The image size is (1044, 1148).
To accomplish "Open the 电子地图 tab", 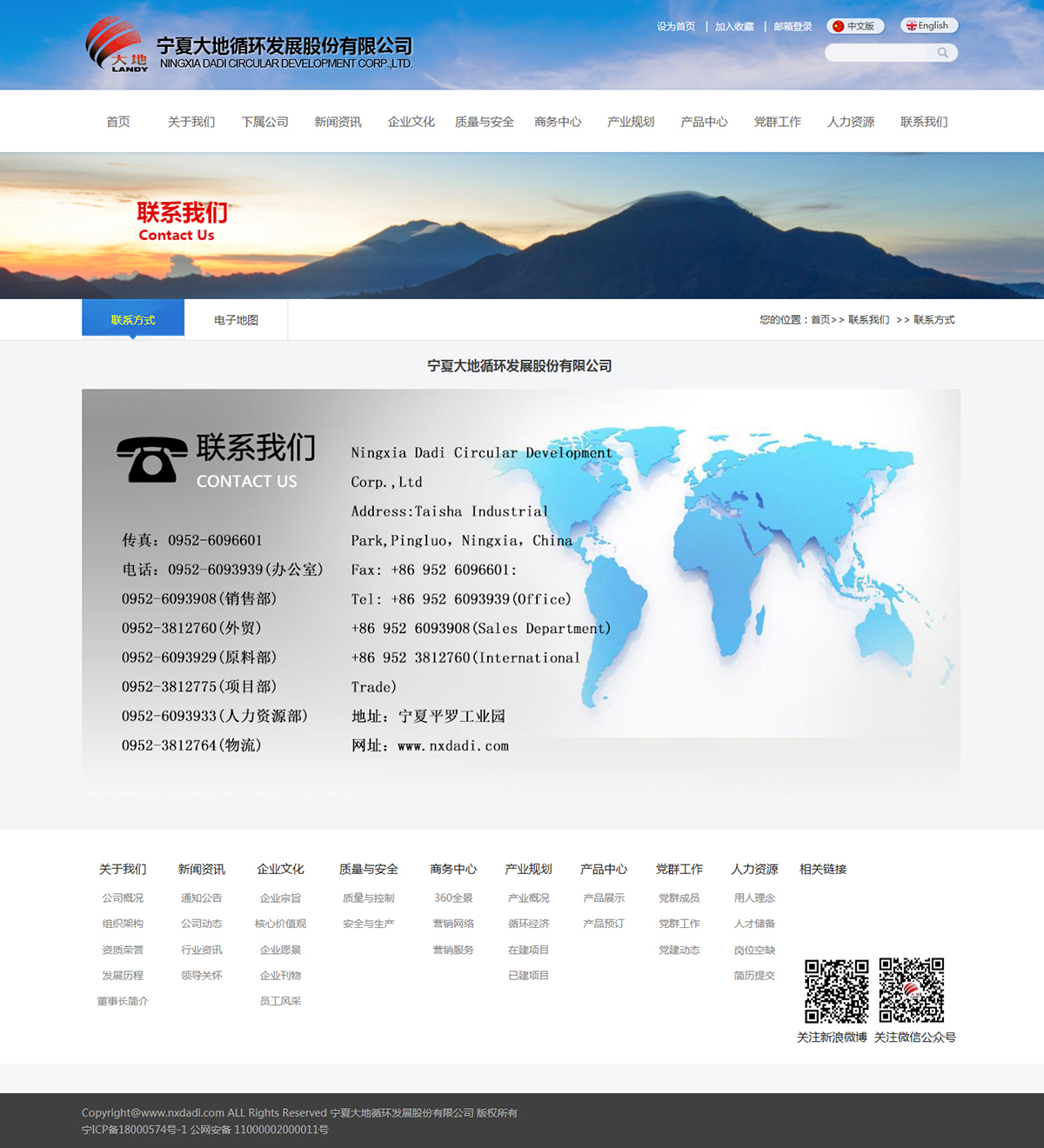I will pos(236,320).
